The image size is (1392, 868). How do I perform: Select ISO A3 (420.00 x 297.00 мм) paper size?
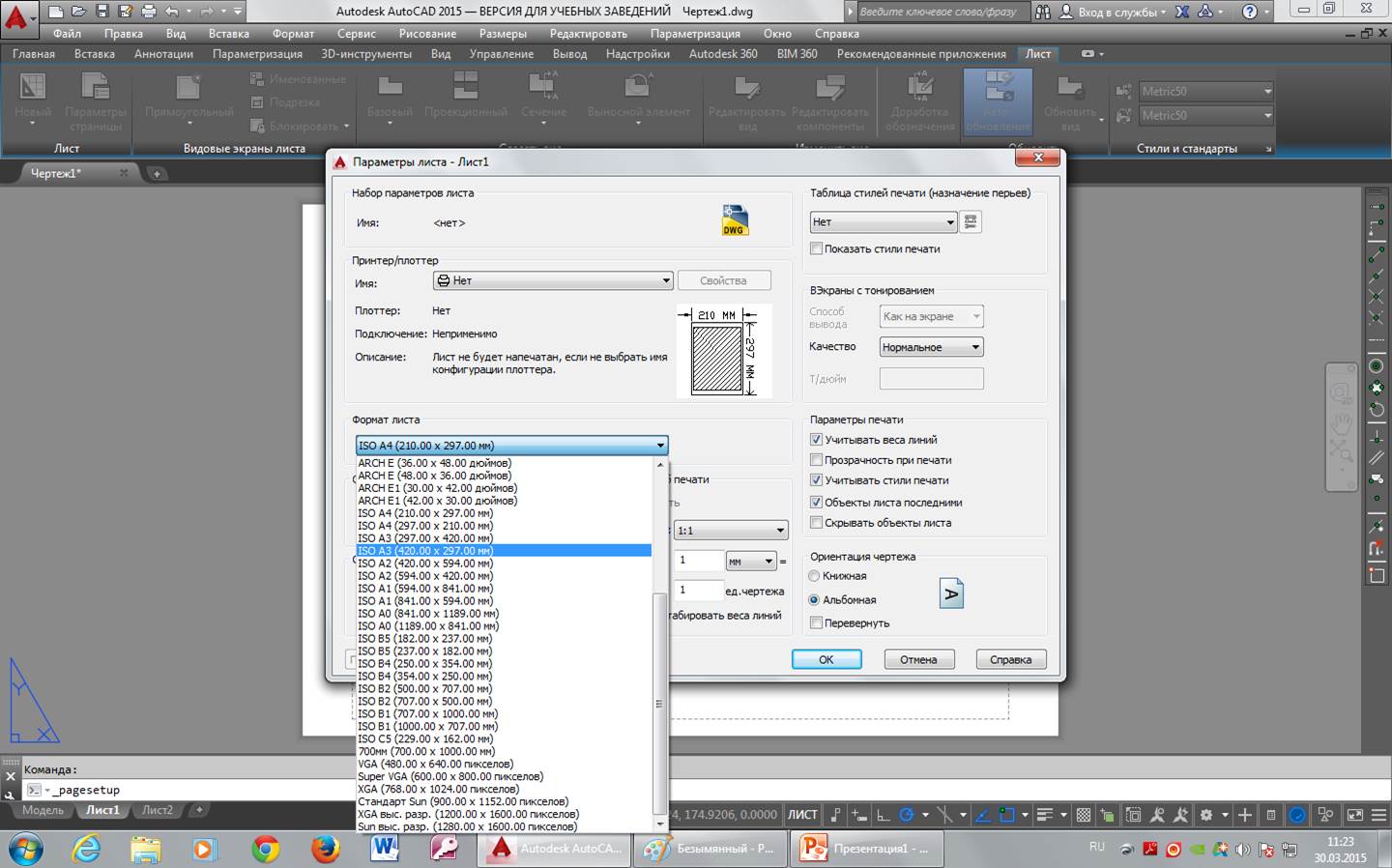click(504, 551)
